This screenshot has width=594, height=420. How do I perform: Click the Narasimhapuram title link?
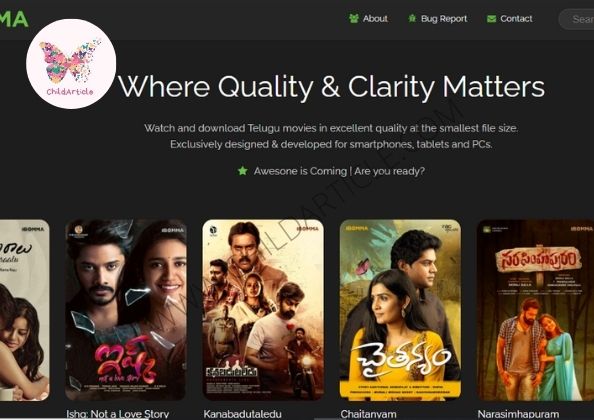[x=518, y=414]
